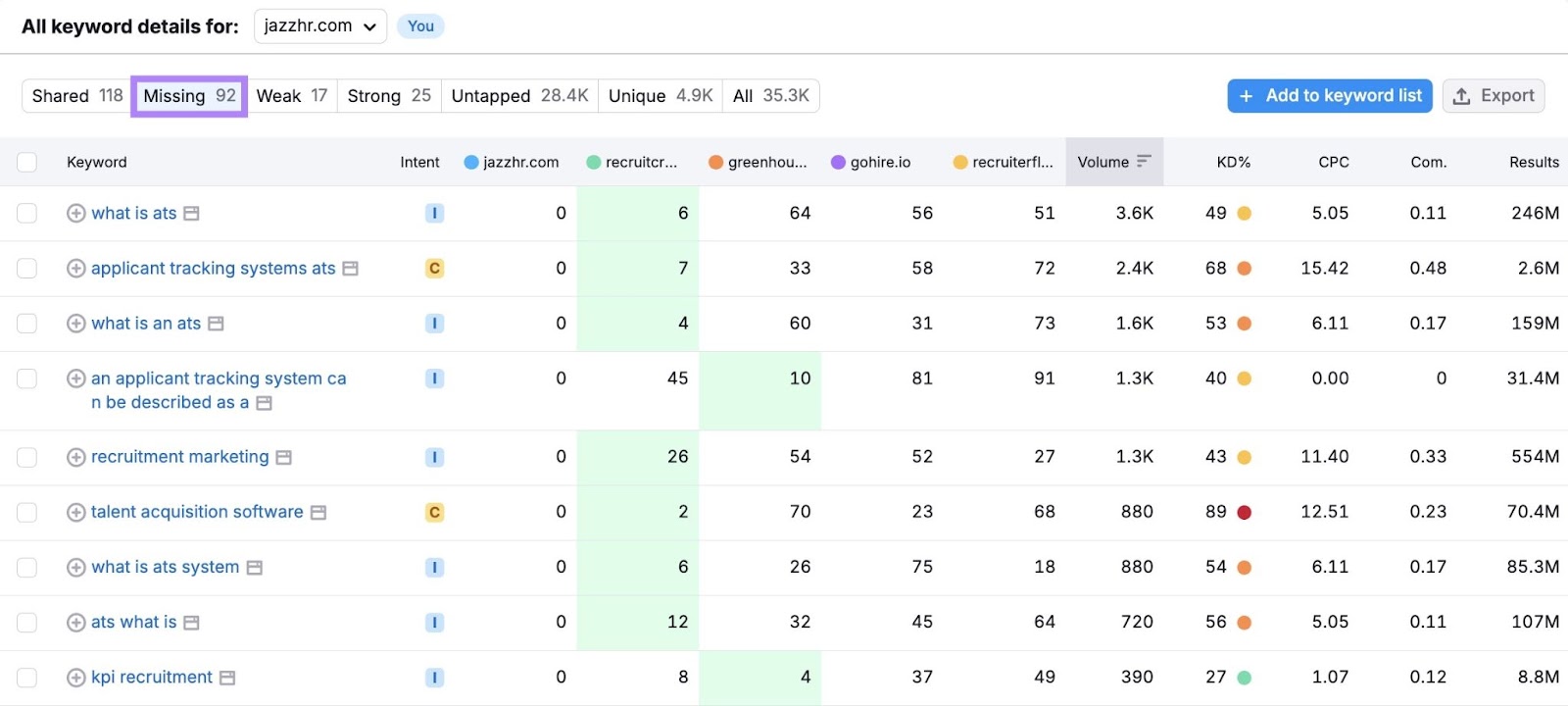
Task: Click the recruitcr... green competitor column header
Action: click(632, 162)
